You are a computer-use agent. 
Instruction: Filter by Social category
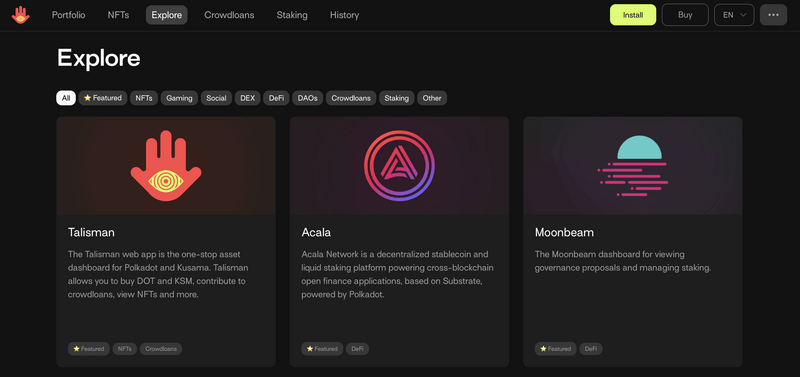click(216, 98)
